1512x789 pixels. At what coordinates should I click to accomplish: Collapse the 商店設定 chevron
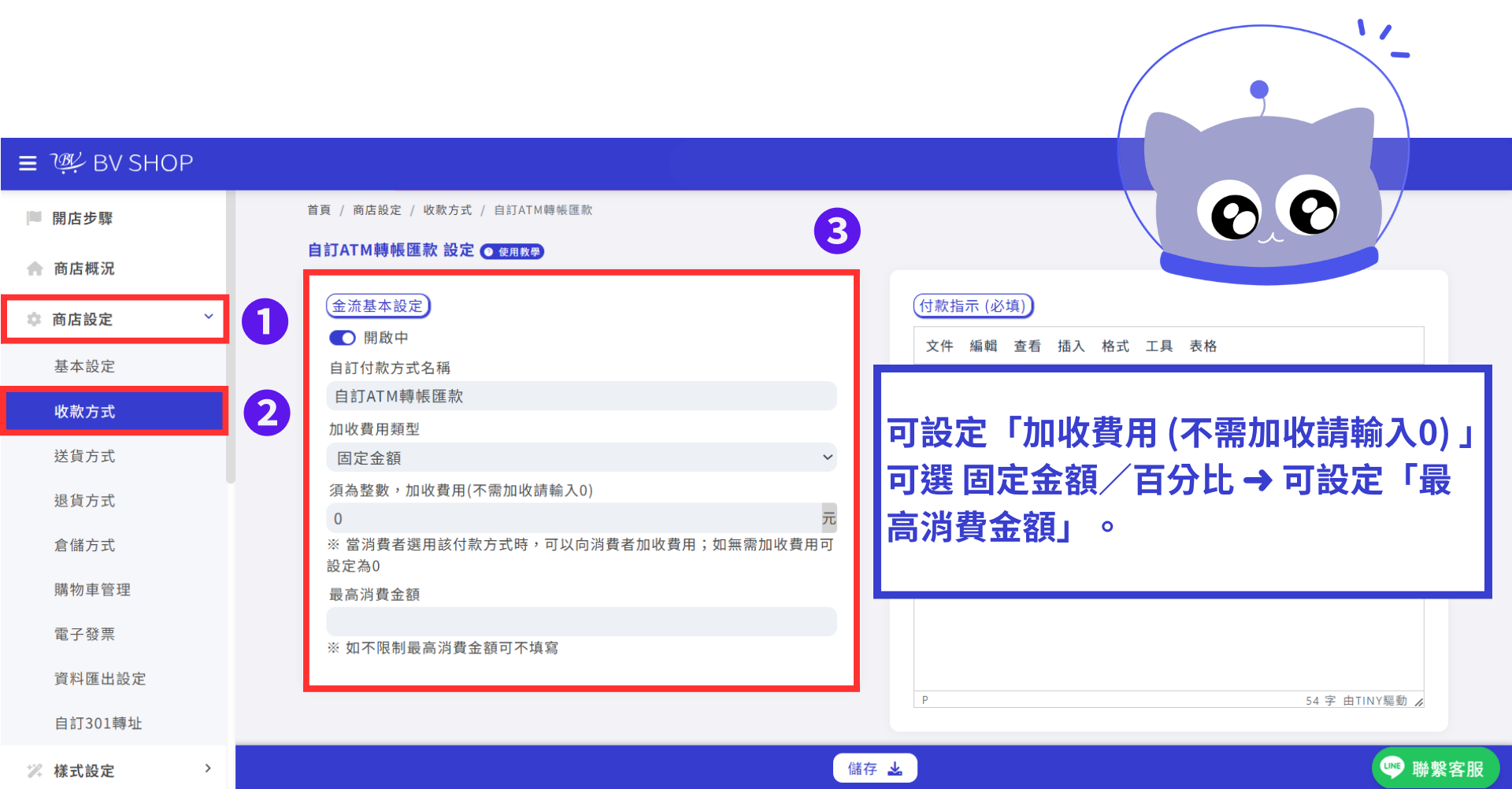[x=209, y=317]
